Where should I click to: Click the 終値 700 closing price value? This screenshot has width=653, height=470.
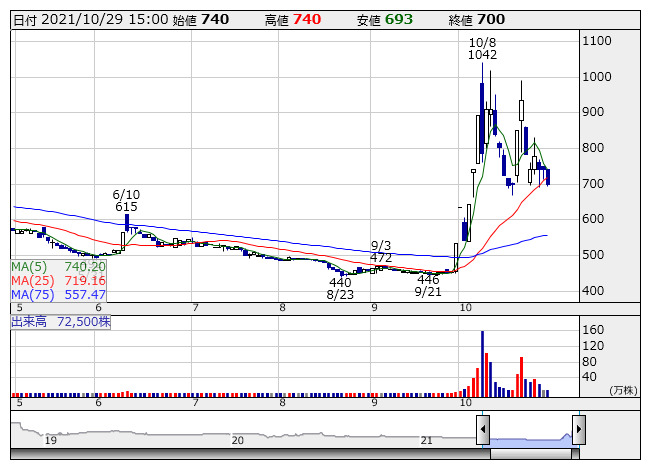pyautogui.click(x=491, y=20)
